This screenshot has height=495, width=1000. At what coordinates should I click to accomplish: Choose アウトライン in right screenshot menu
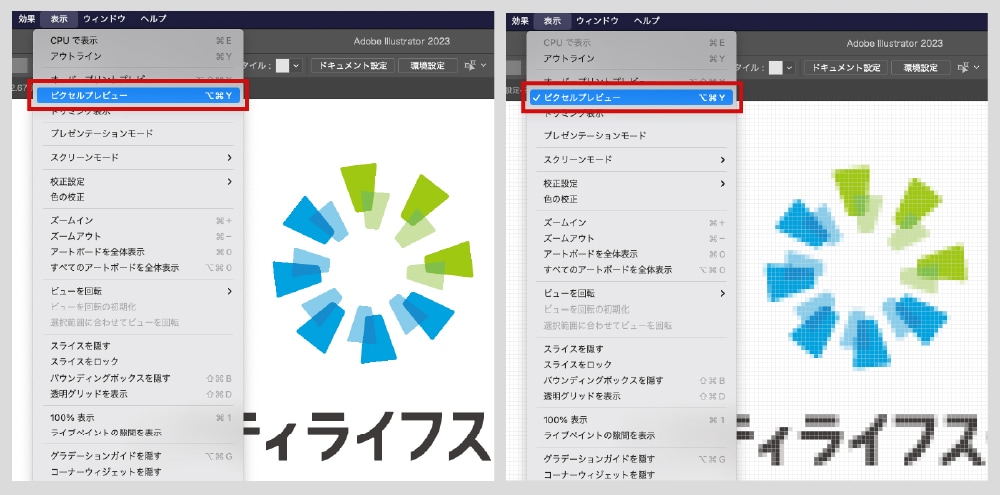pos(631,58)
